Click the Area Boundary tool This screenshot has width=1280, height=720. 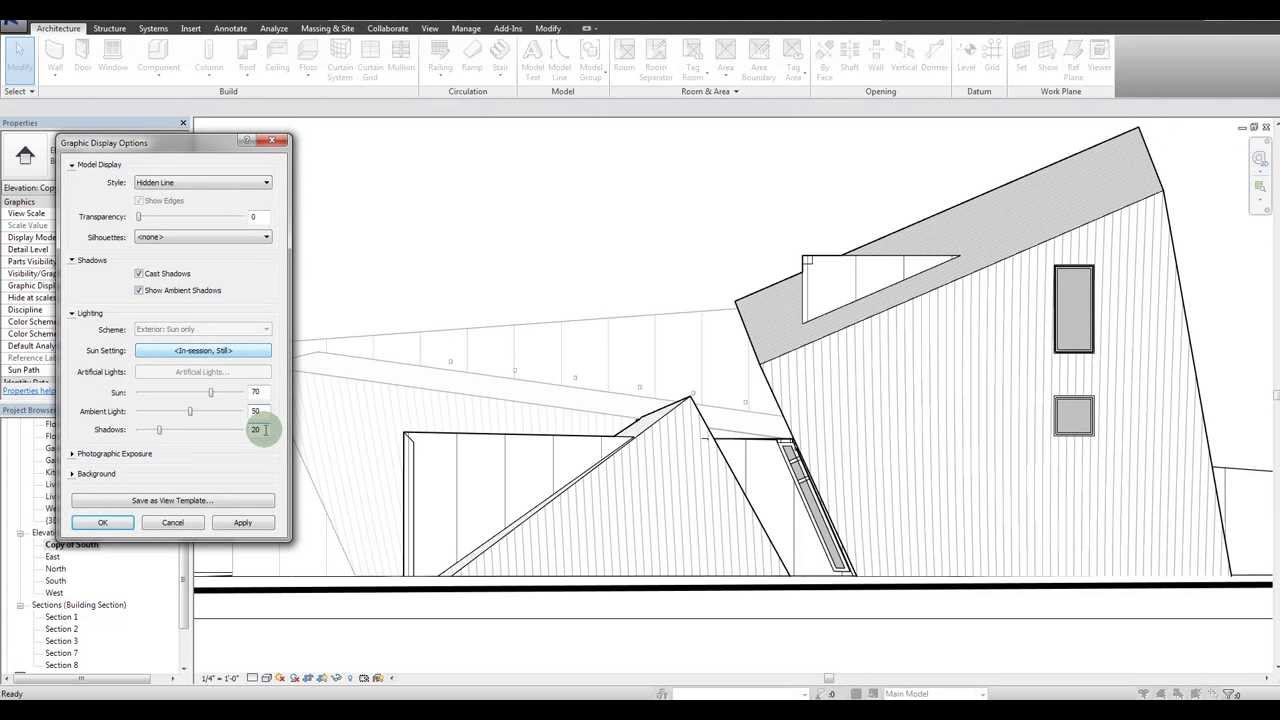click(759, 60)
